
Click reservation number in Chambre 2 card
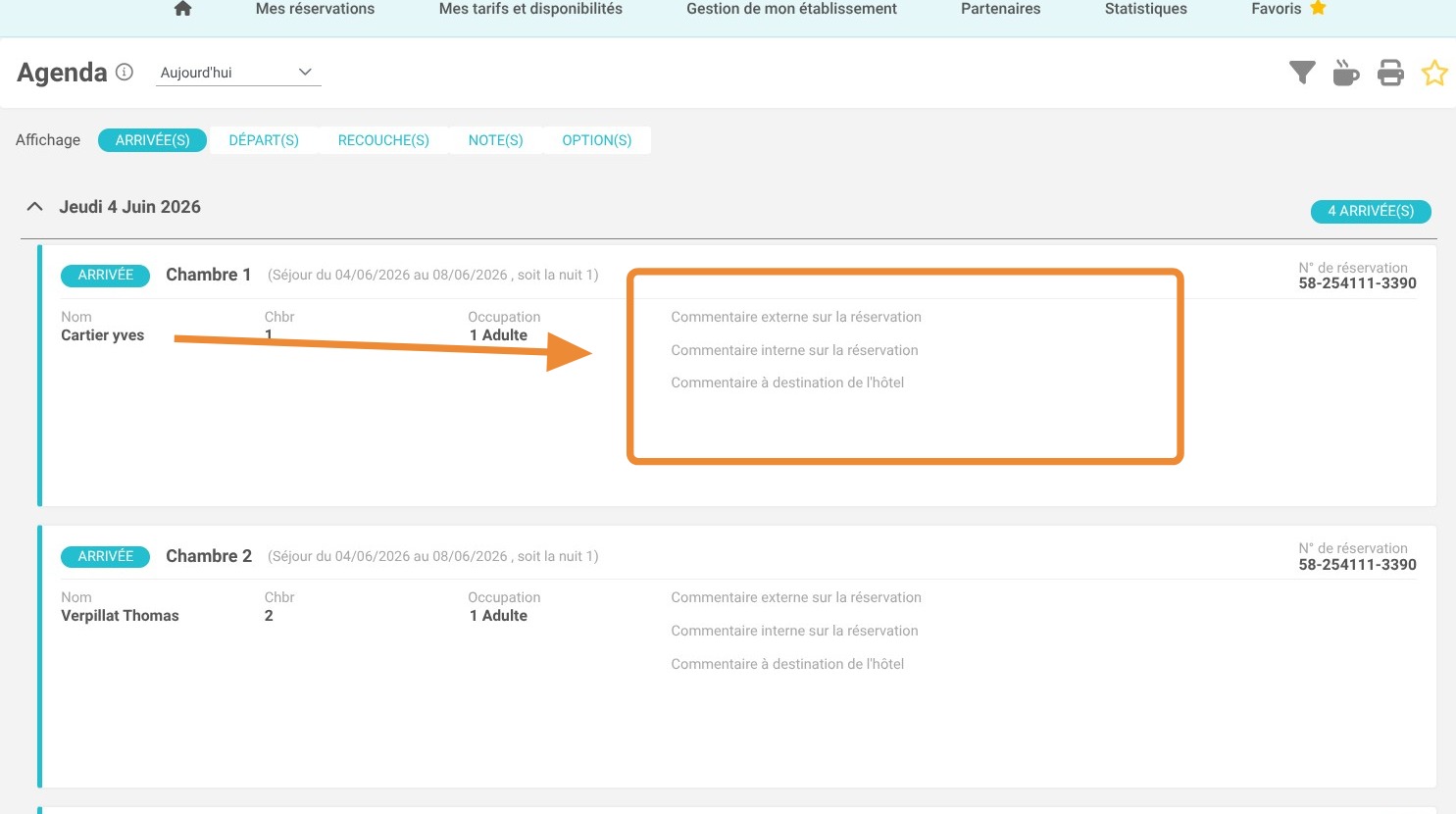pos(1357,565)
